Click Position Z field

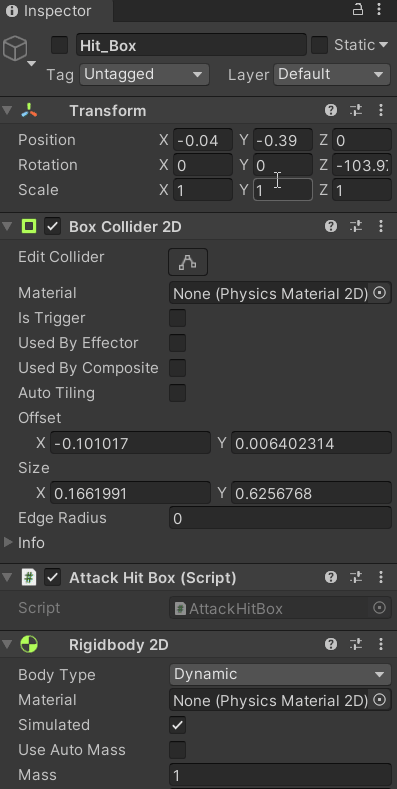(x=362, y=140)
